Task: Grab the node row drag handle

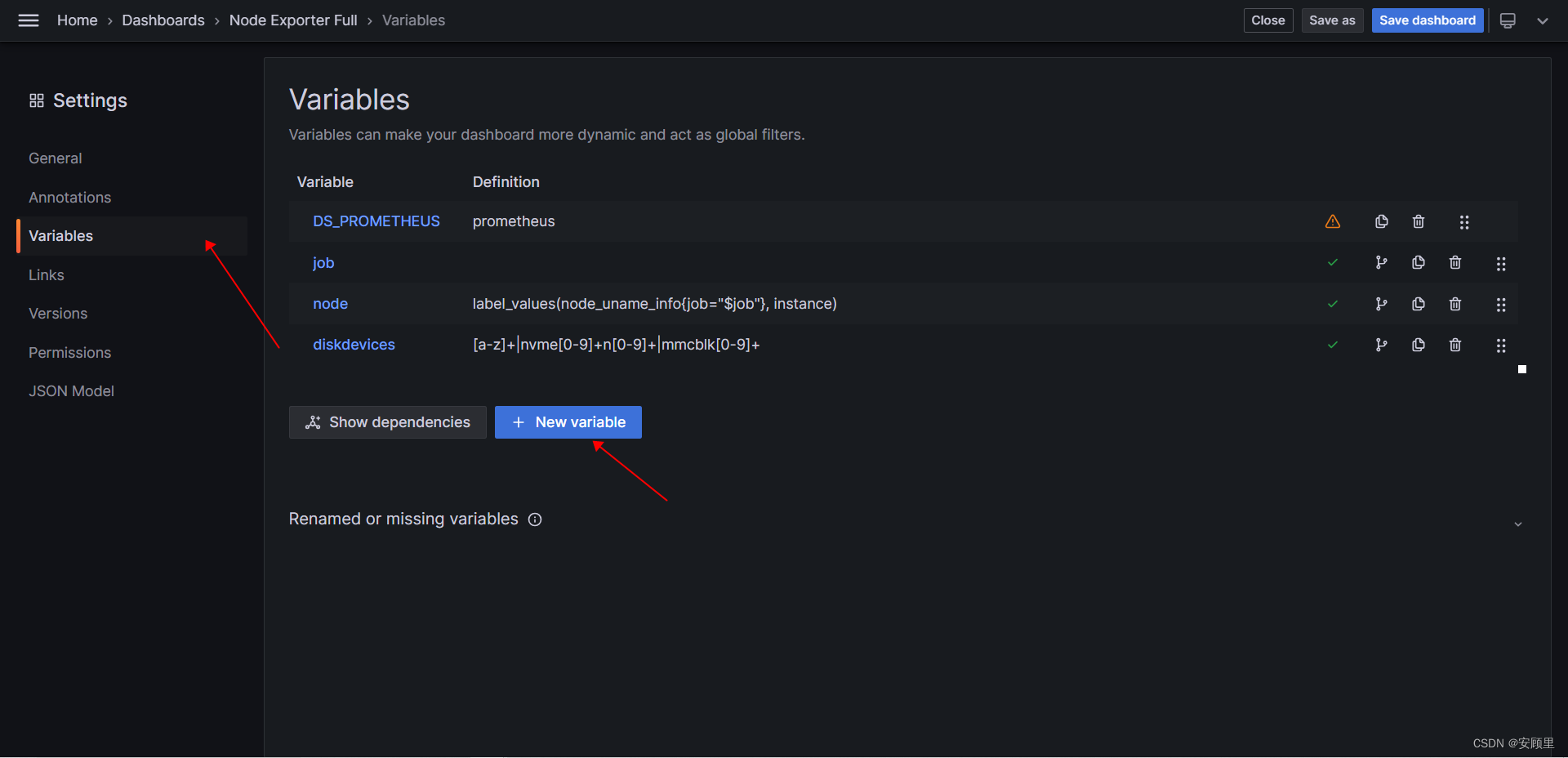Action: 1501,305
